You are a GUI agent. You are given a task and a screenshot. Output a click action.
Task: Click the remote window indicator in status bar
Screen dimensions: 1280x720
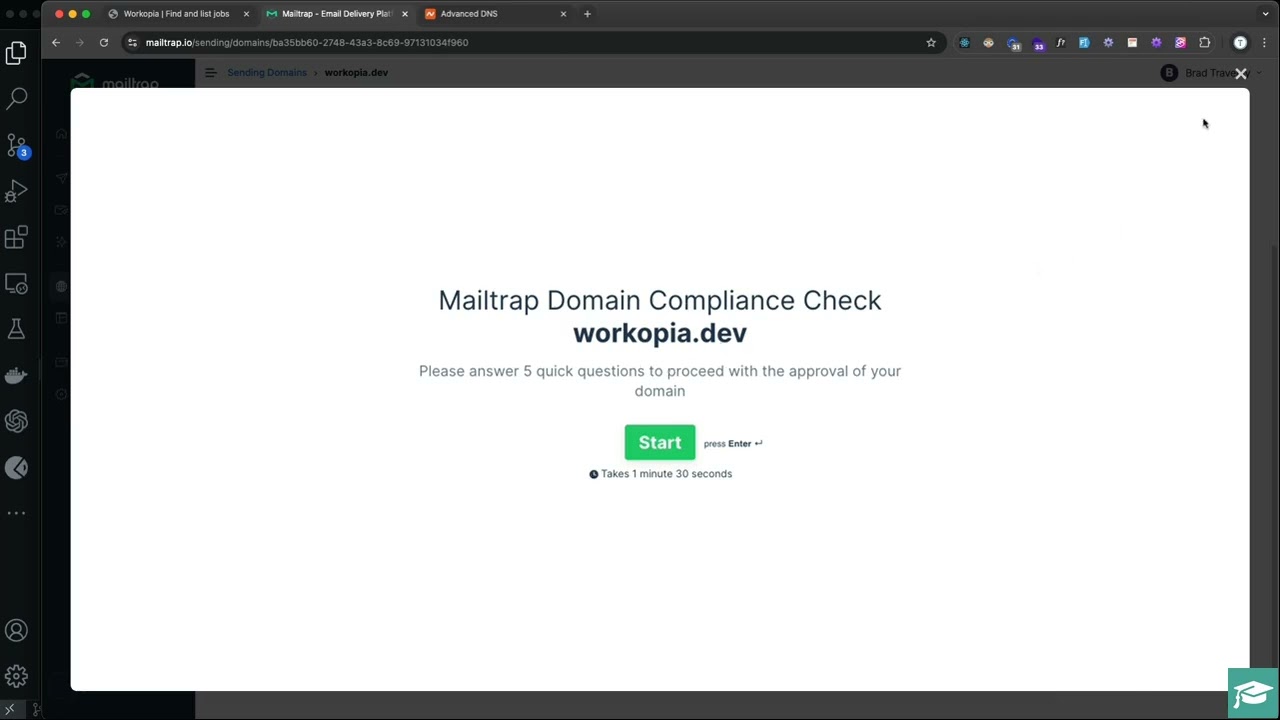pos(9,710)
